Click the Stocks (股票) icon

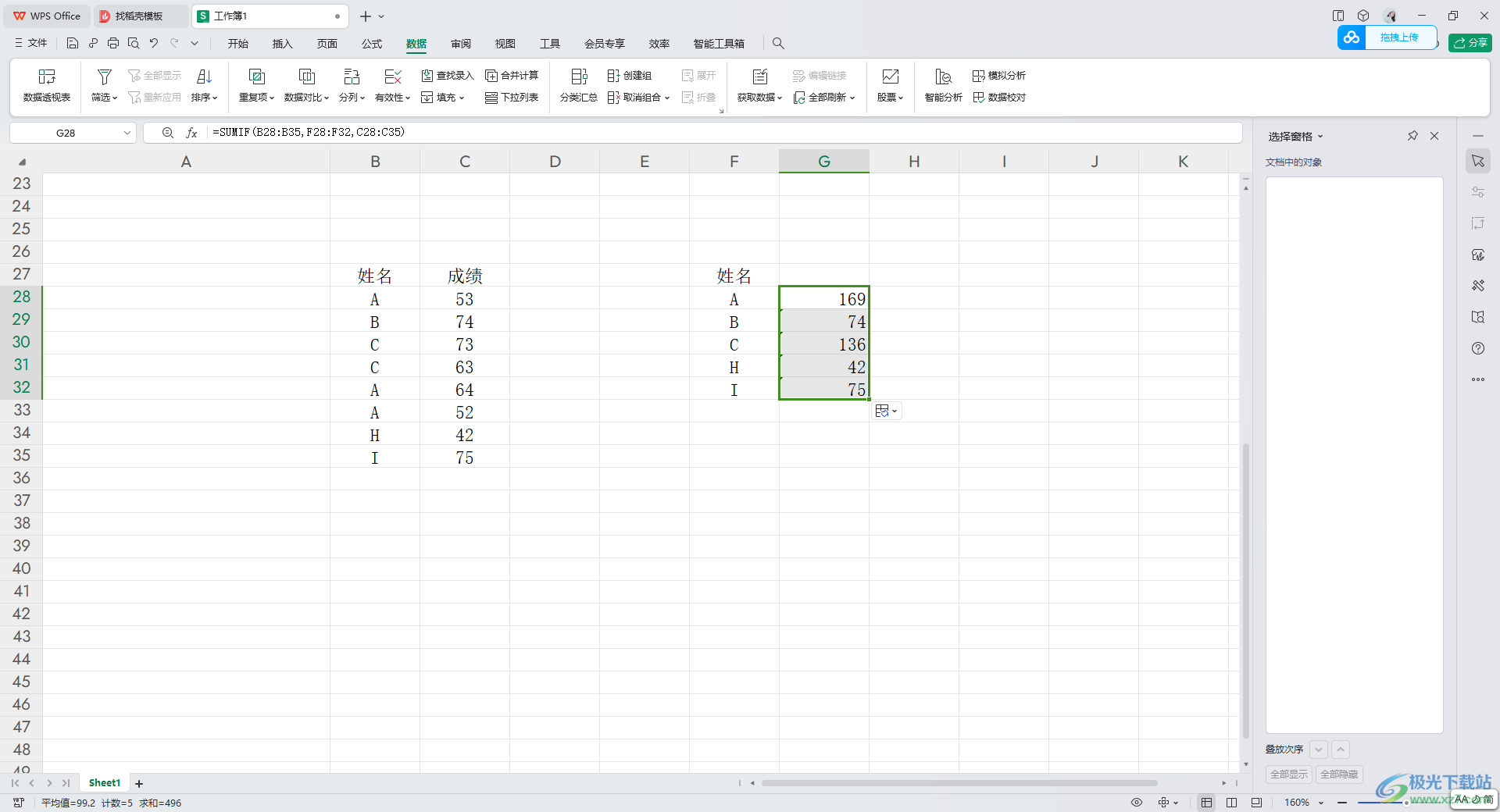tap(890, 77)
